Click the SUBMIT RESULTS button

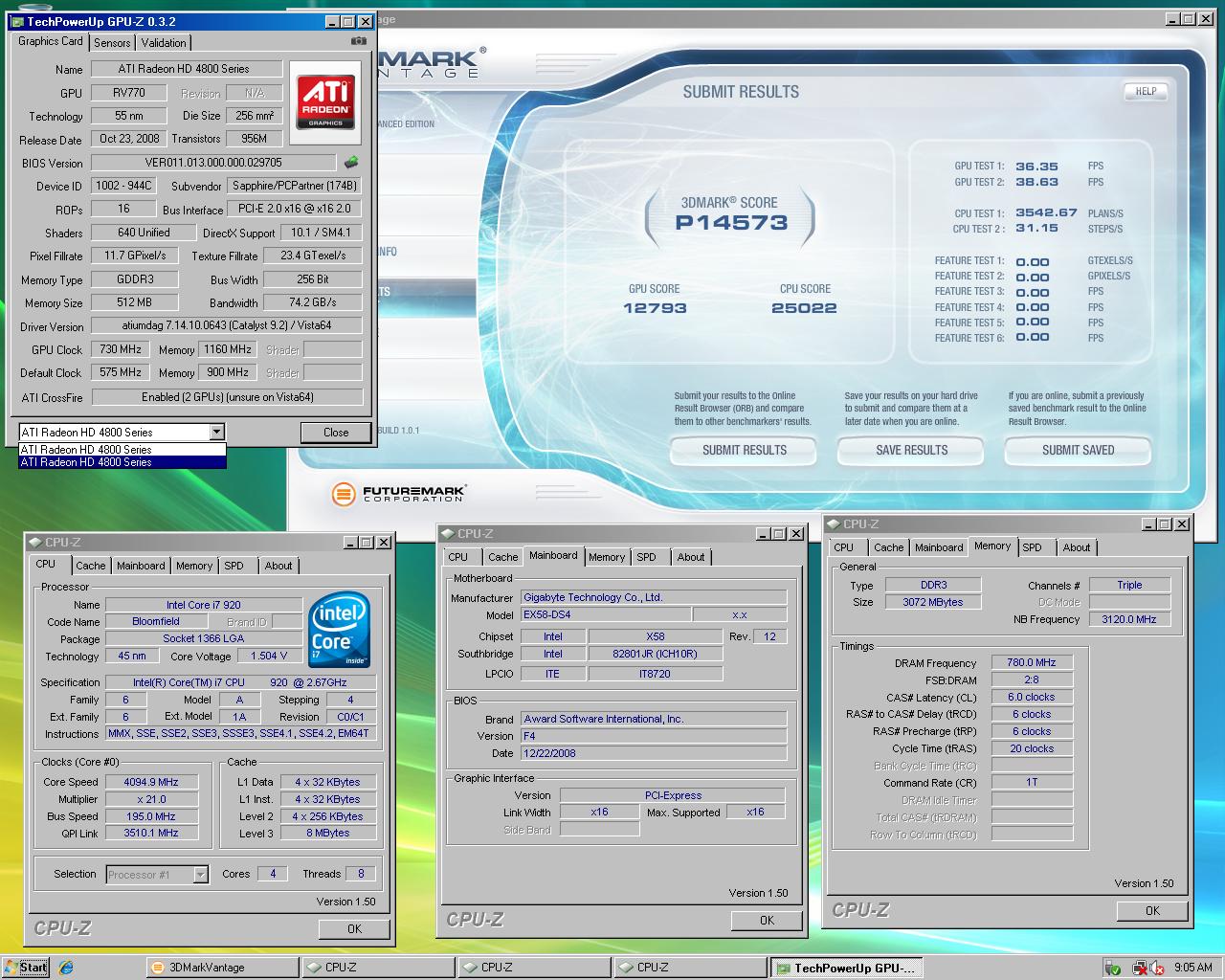745,450
